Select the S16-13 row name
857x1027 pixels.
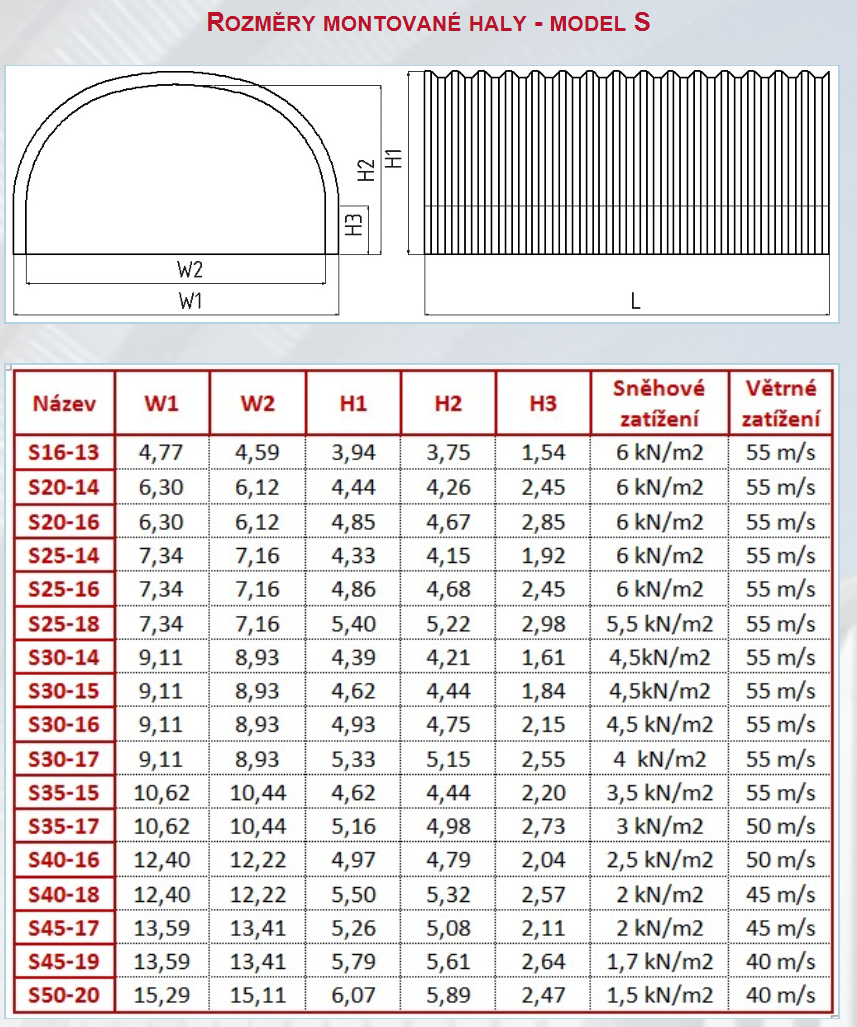point(64,453)
